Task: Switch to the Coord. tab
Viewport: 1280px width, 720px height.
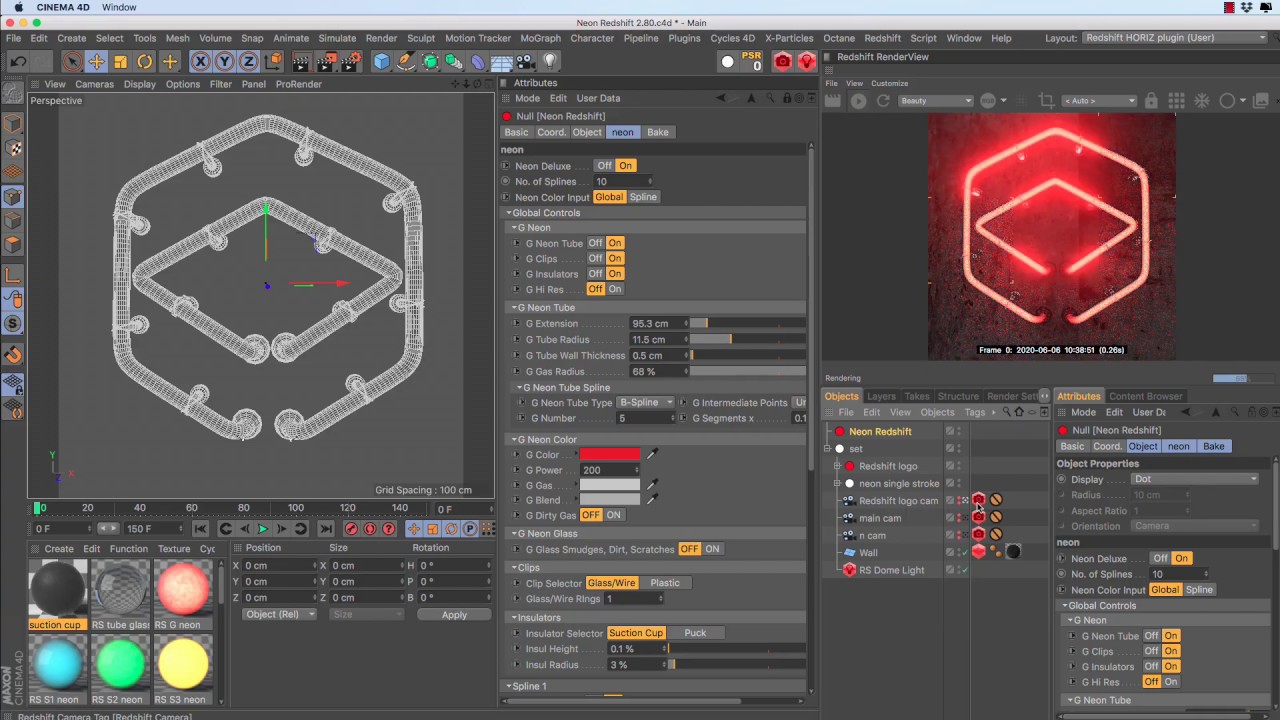Action: (x=551, y=132)
